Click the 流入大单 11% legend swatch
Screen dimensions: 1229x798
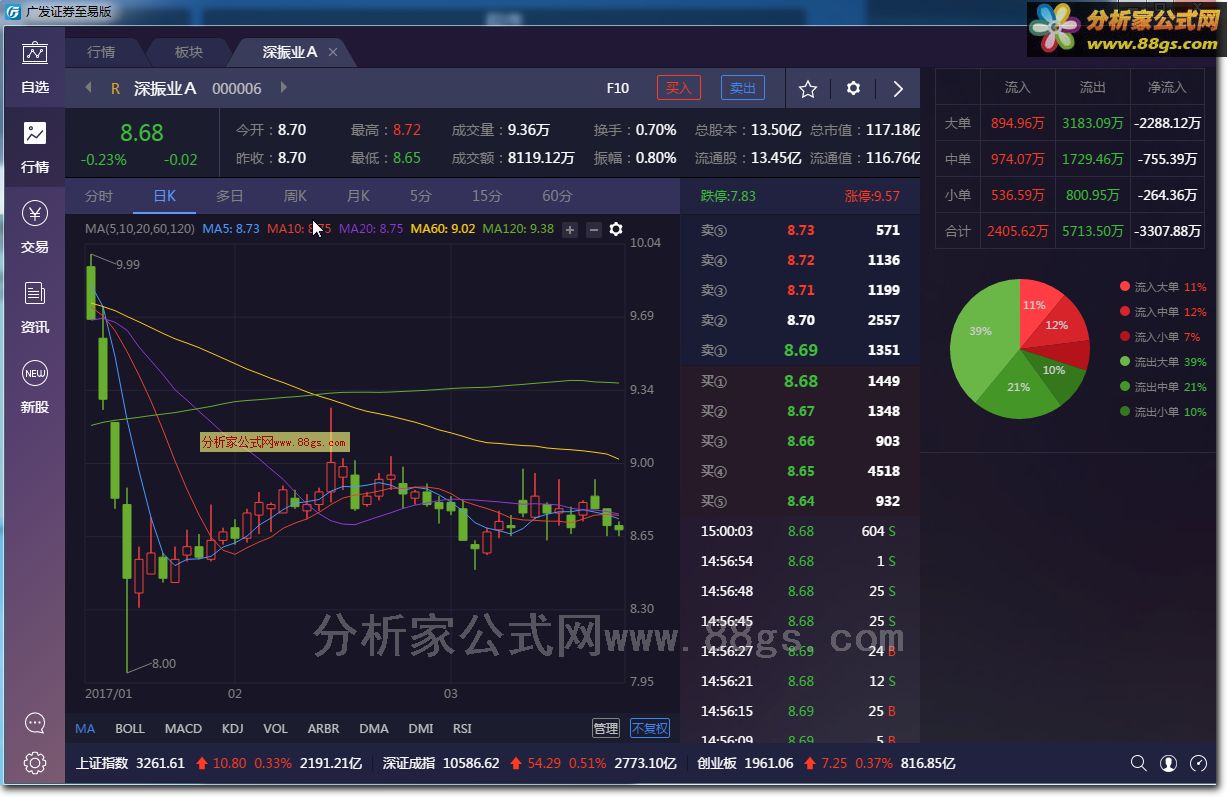[x=1125, y=287]
